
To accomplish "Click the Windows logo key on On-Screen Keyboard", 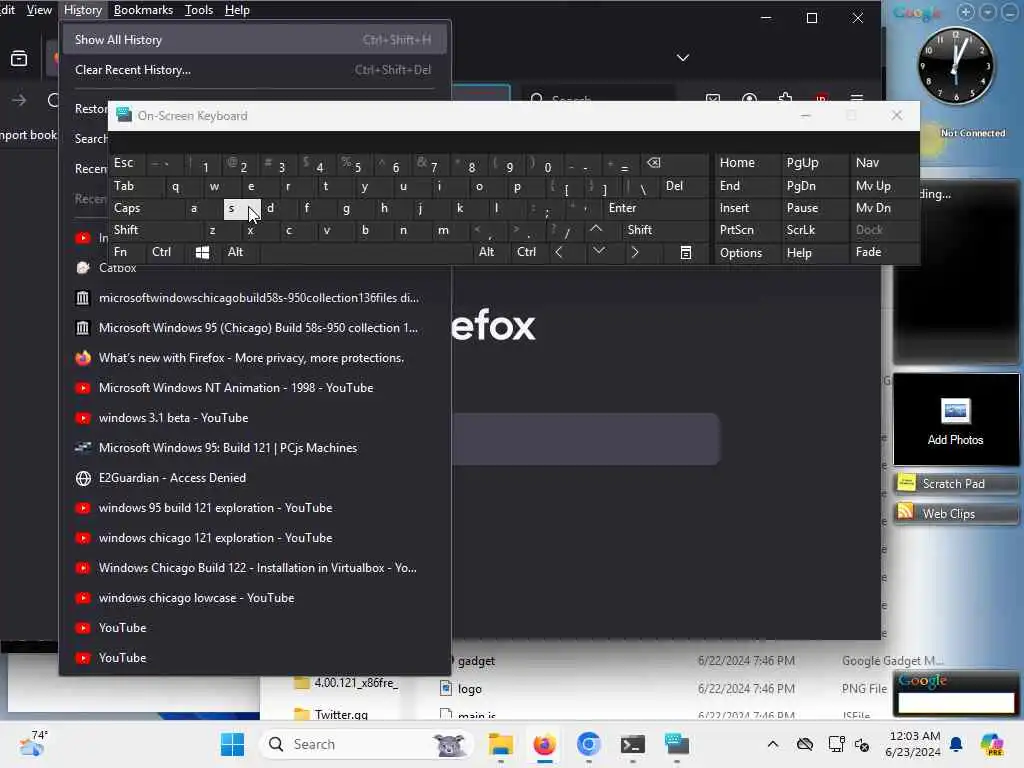I will point(202,252).
